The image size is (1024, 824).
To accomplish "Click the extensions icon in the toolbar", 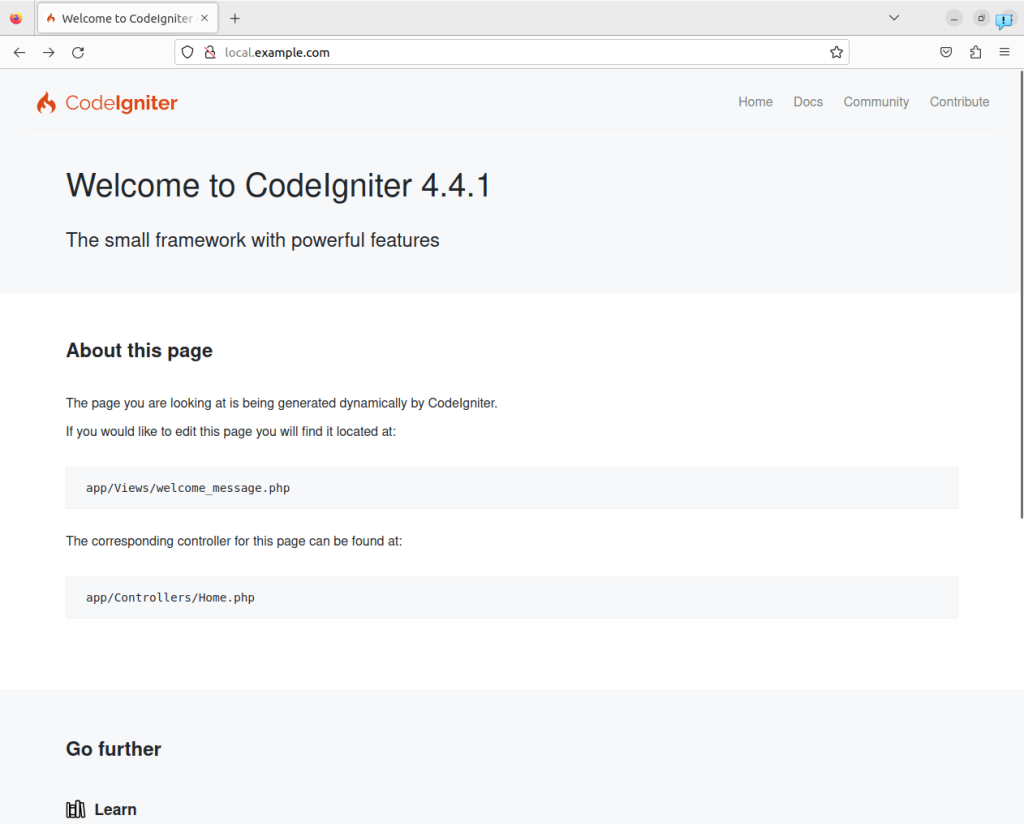I will (975, 52).
